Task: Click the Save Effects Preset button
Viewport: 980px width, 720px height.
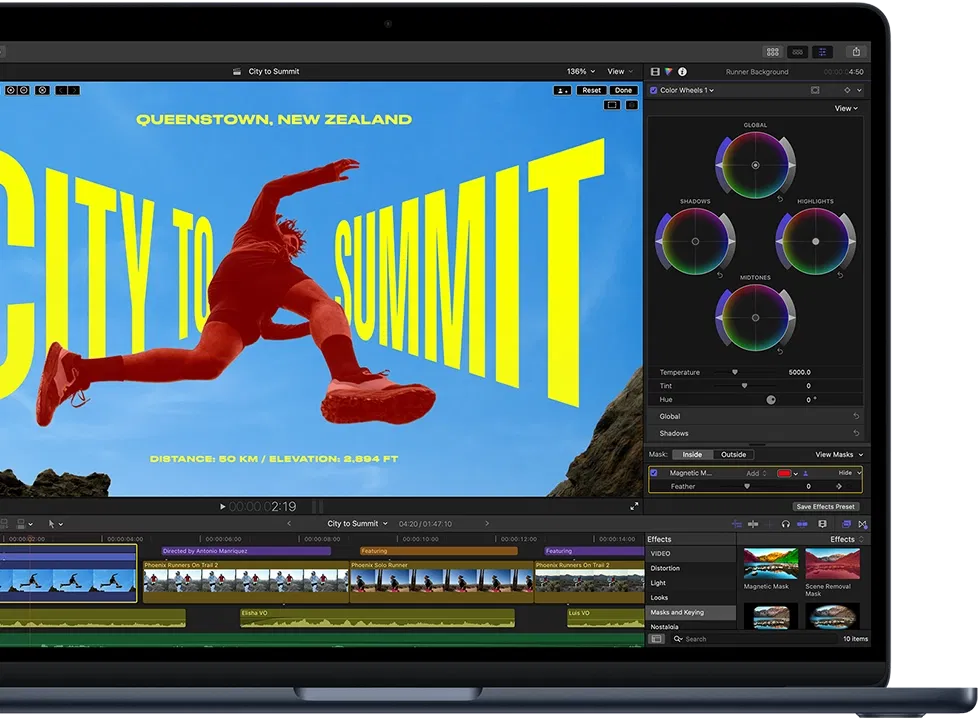Action: click(x=826, y=507)
